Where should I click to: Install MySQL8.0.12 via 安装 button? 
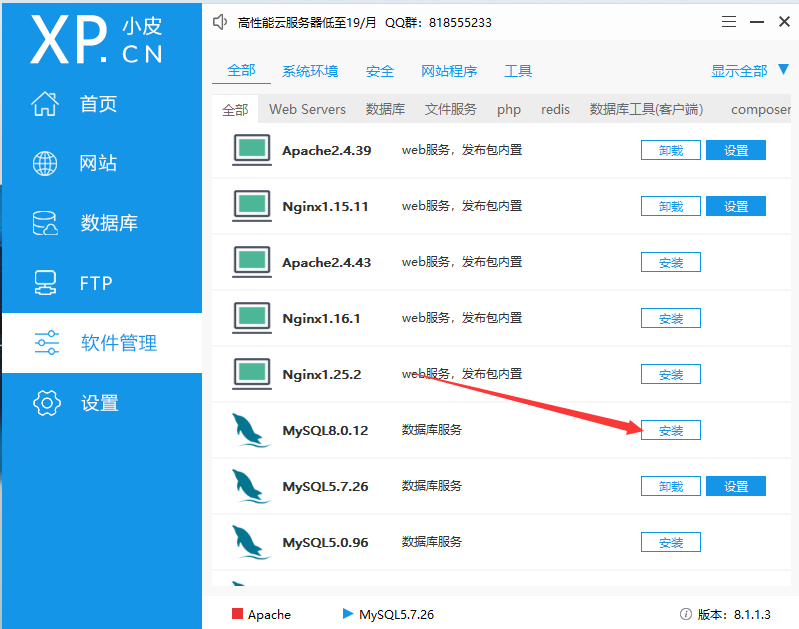click(x=671, y=430)
